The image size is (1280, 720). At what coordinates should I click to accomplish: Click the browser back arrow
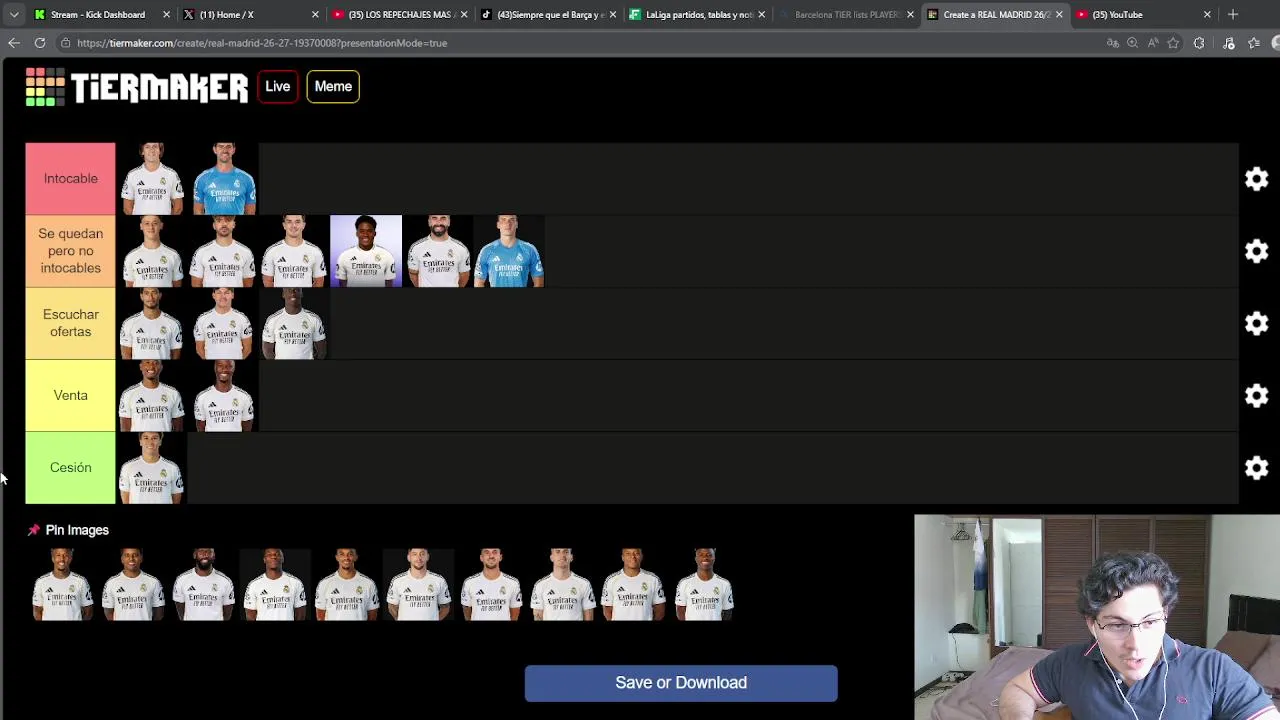[x=14, y=43]
